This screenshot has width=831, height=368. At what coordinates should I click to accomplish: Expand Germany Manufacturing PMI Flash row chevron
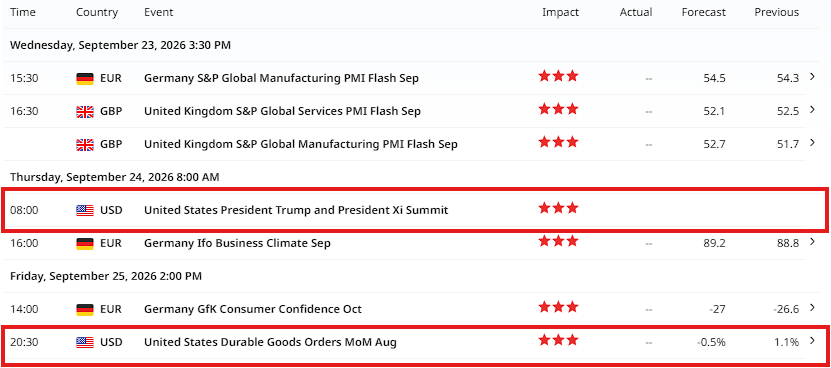point(812,77)
